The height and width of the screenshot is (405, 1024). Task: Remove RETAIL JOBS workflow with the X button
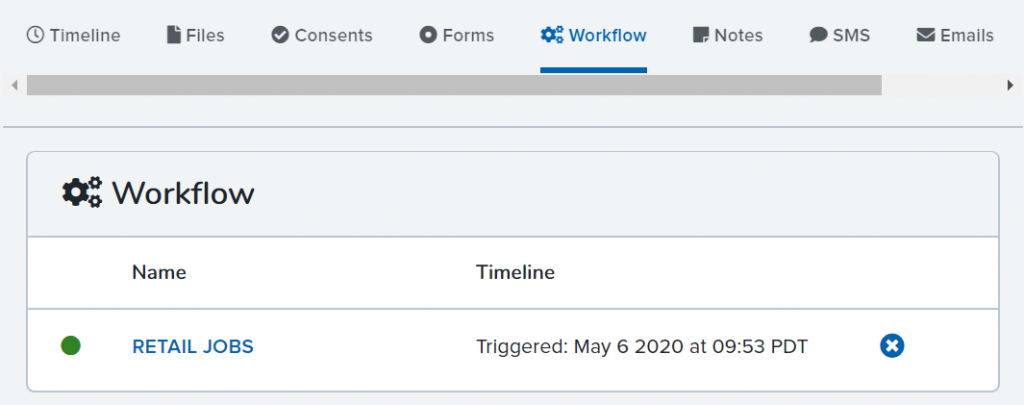(x=891, y=346)
